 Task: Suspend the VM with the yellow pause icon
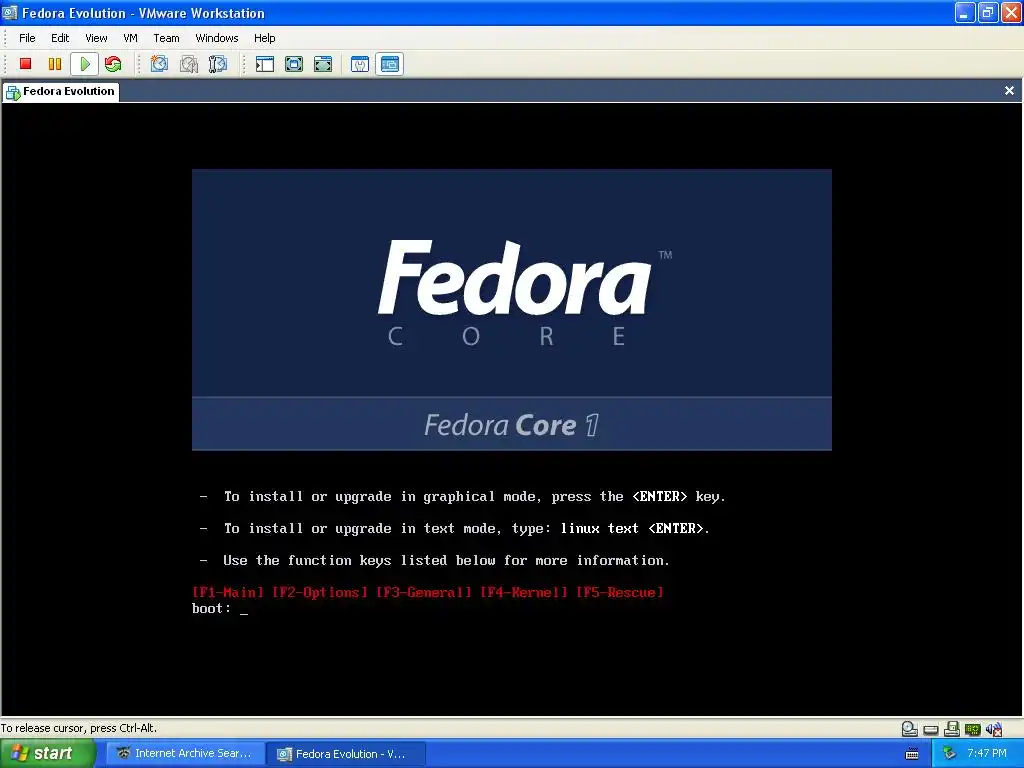(x=55, y=63)
